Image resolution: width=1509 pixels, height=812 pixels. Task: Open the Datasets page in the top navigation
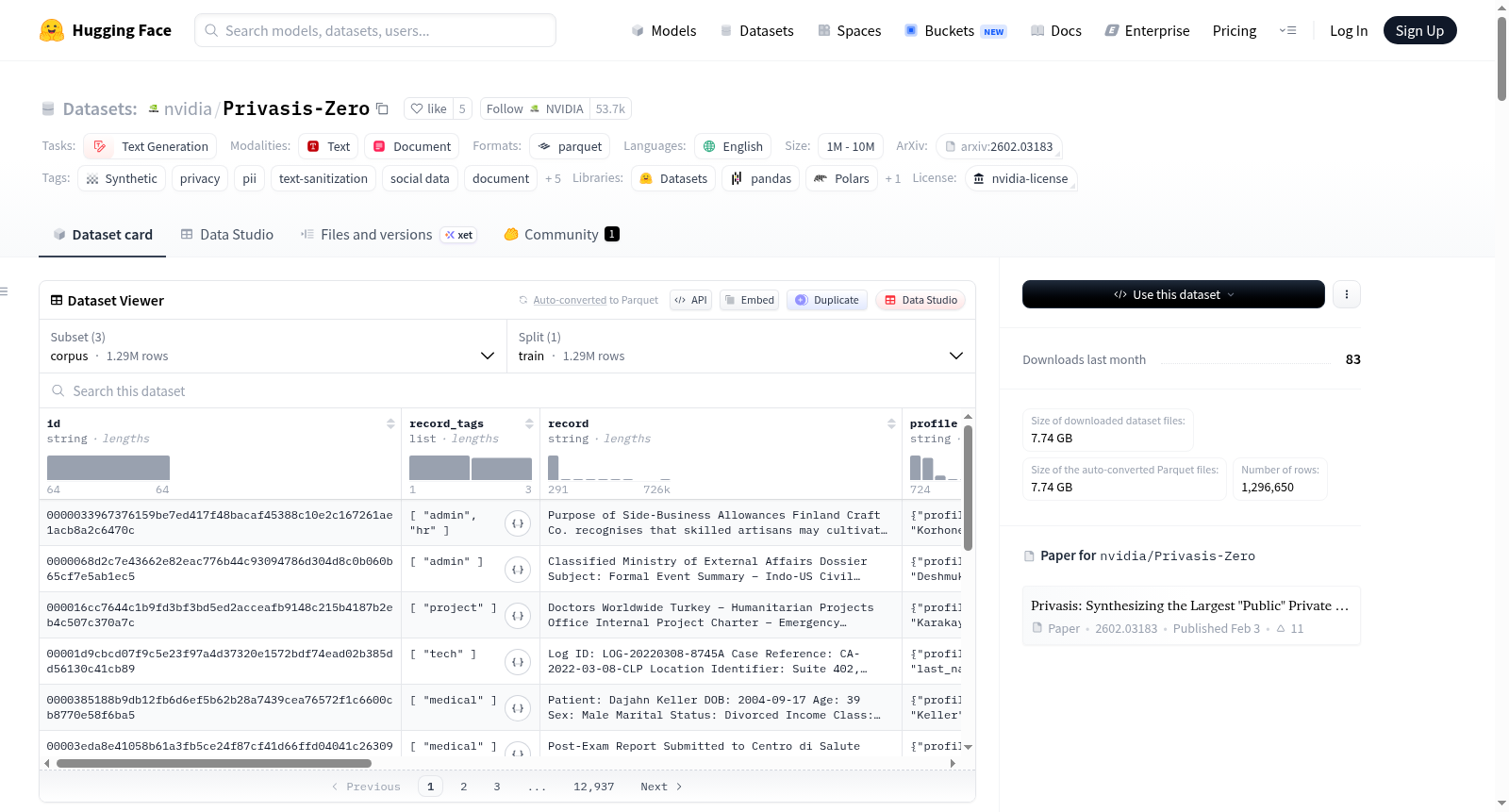(756, 30)
